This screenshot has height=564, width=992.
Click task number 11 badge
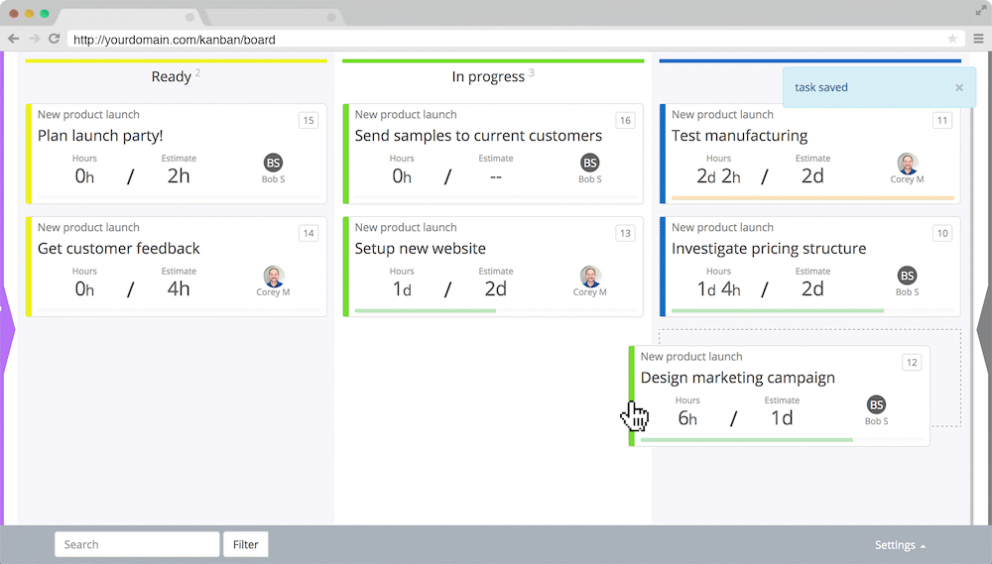click(x=942, y=120)
